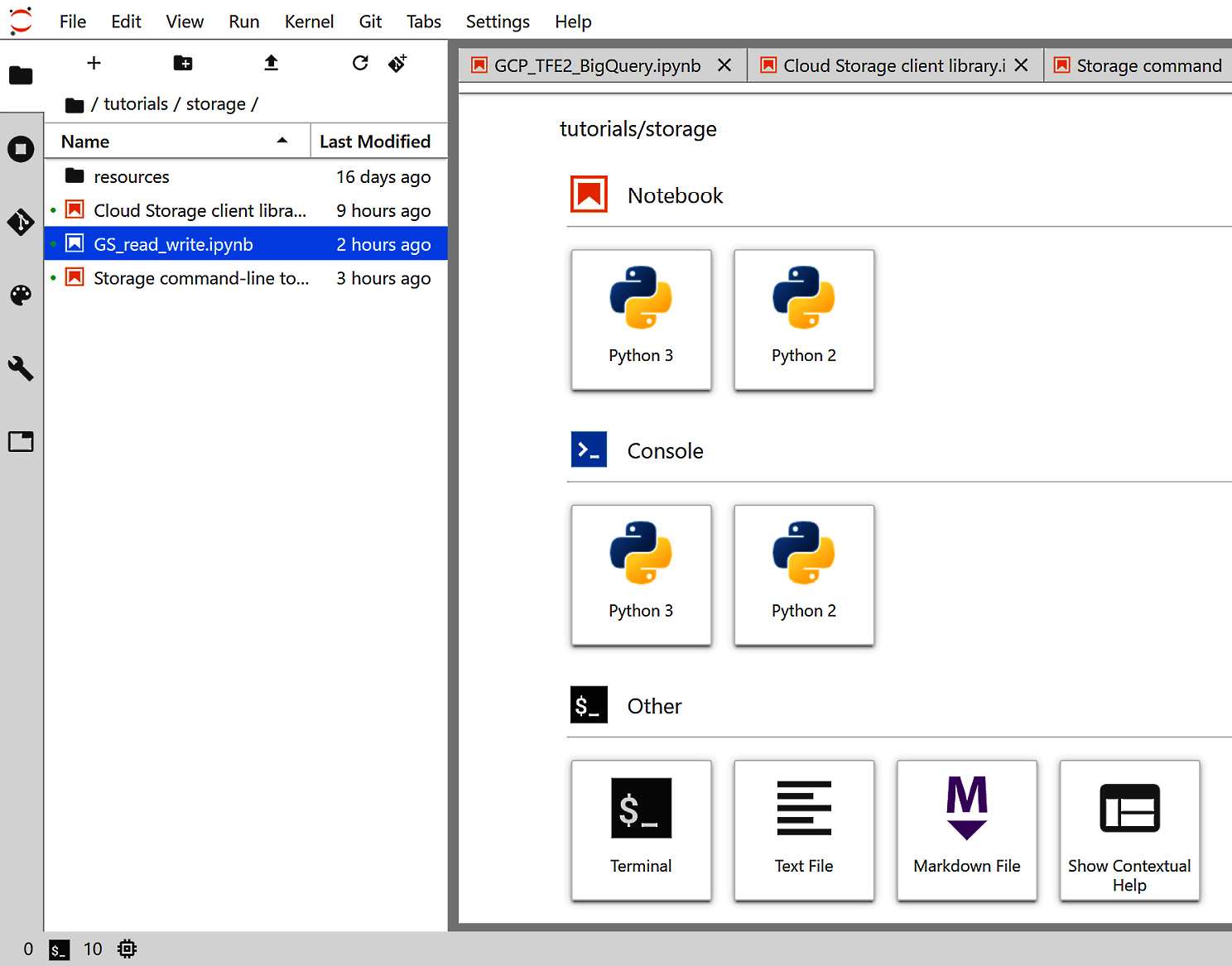Click the status bar number 10
This screenshot has width=1232, height=966.
pyautogui.click(x=93, y=949)
